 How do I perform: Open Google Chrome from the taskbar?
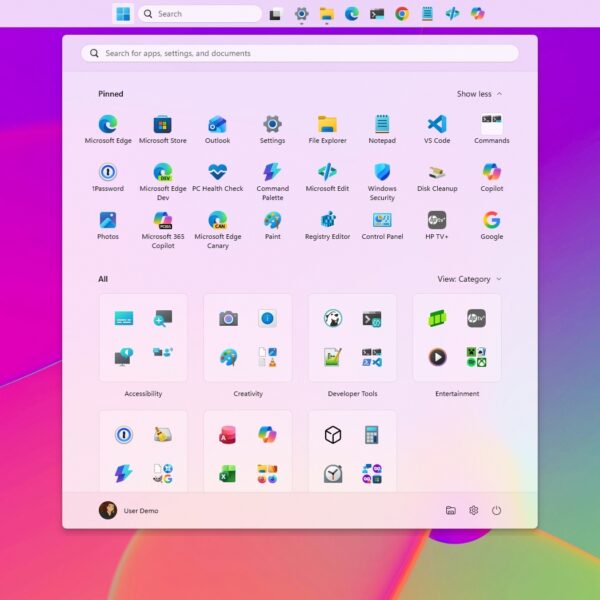point(402,14)
